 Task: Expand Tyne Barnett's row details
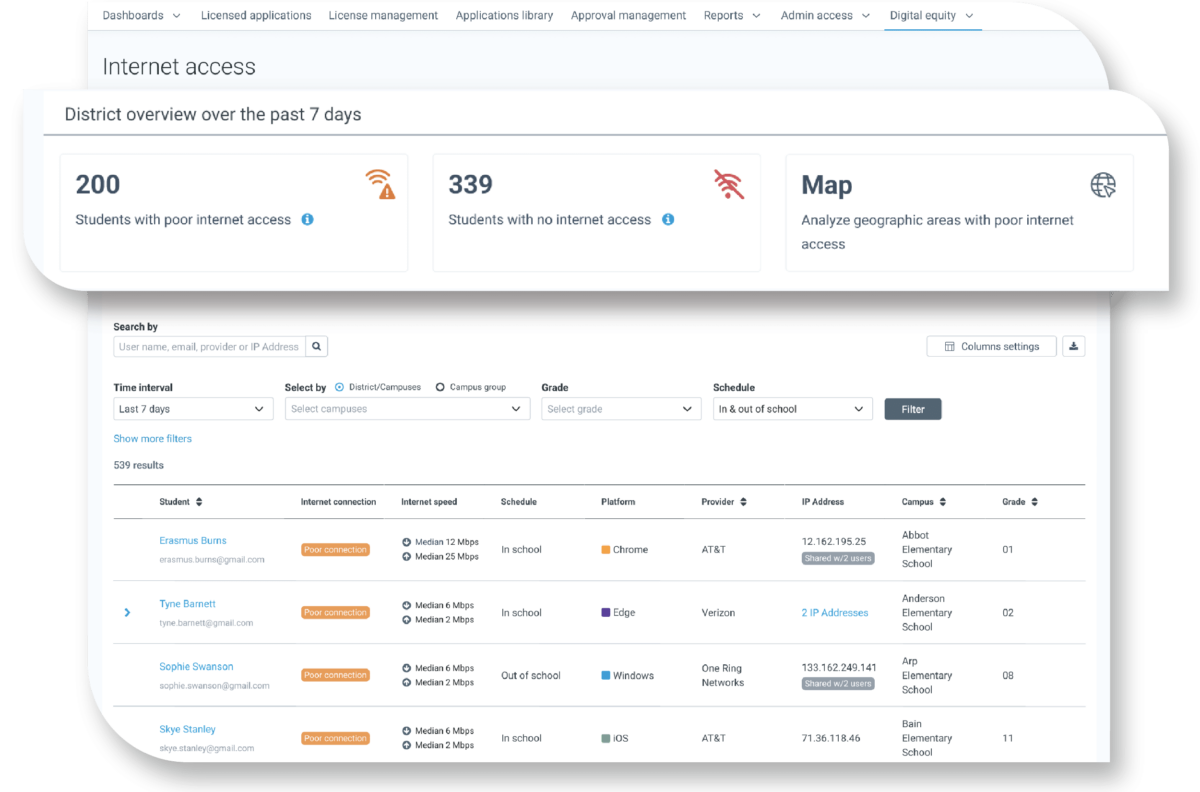[x=127, y=612]
